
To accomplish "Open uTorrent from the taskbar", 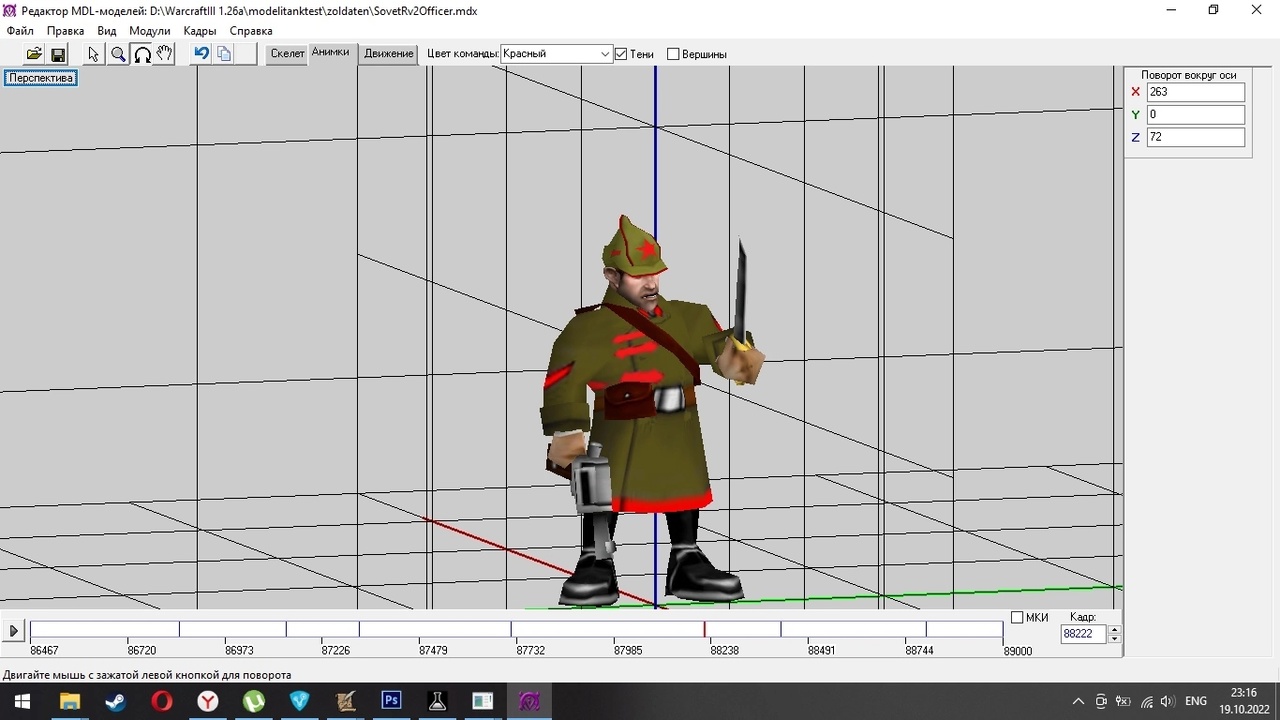I will pyautogui.click(x=254, y=701).
